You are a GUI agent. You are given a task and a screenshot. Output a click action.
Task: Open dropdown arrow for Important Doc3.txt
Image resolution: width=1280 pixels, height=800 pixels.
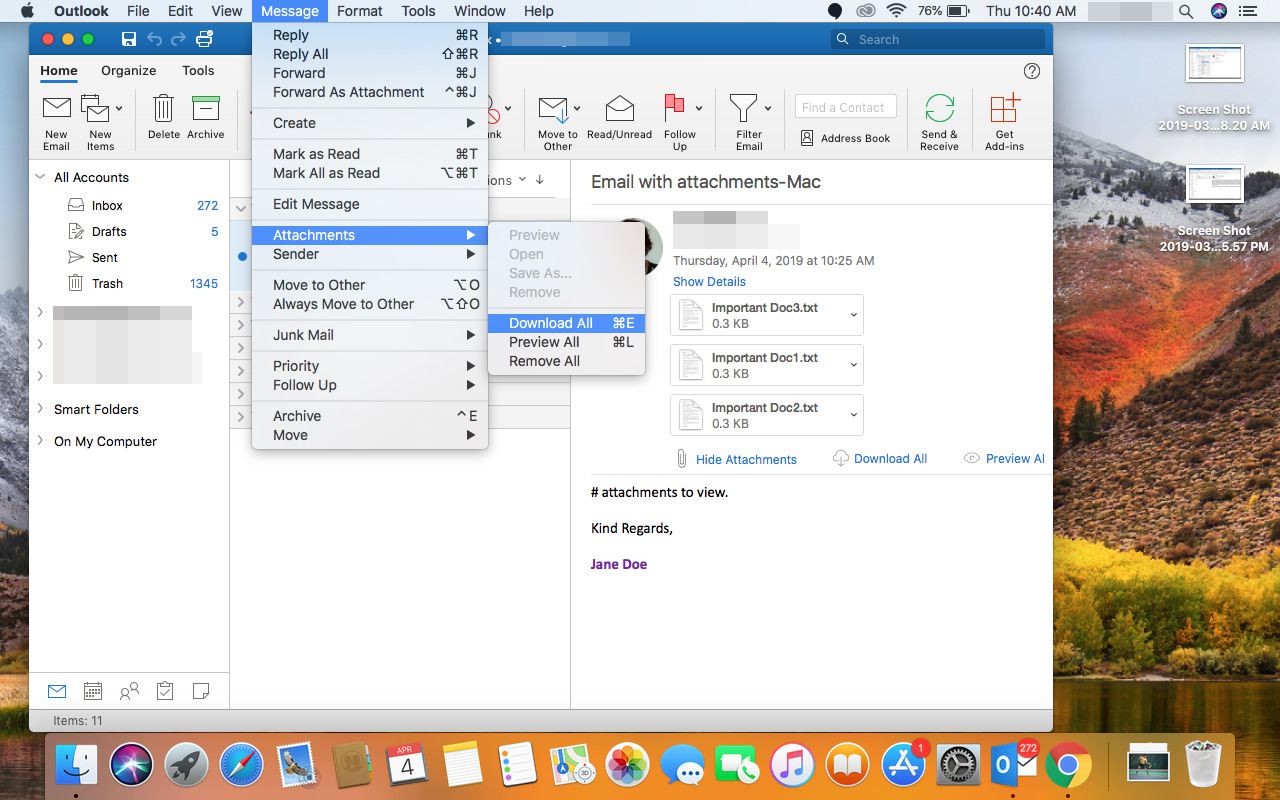point(854,315)
